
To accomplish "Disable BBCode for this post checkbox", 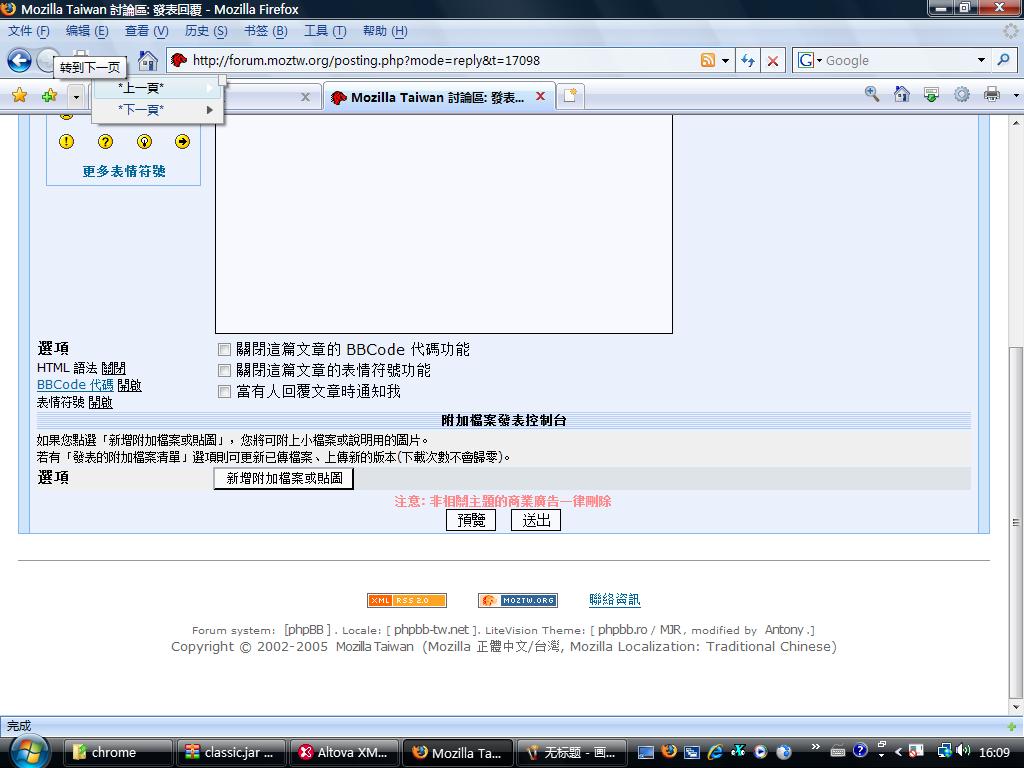I will coord(225,350).
